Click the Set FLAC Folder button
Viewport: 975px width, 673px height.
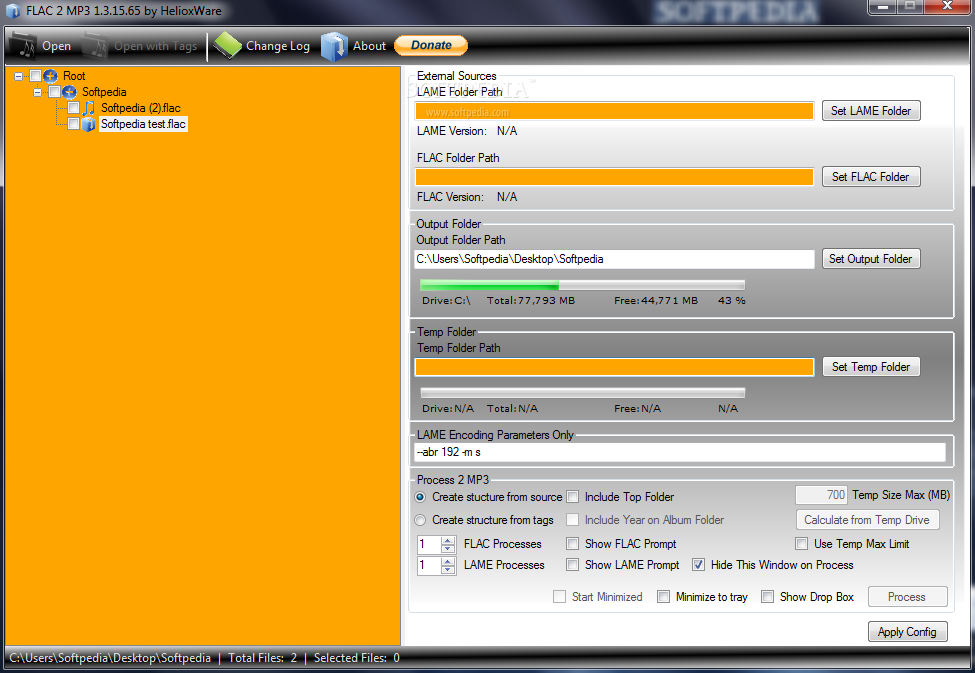pyautogui.click(x=871, y=177)
